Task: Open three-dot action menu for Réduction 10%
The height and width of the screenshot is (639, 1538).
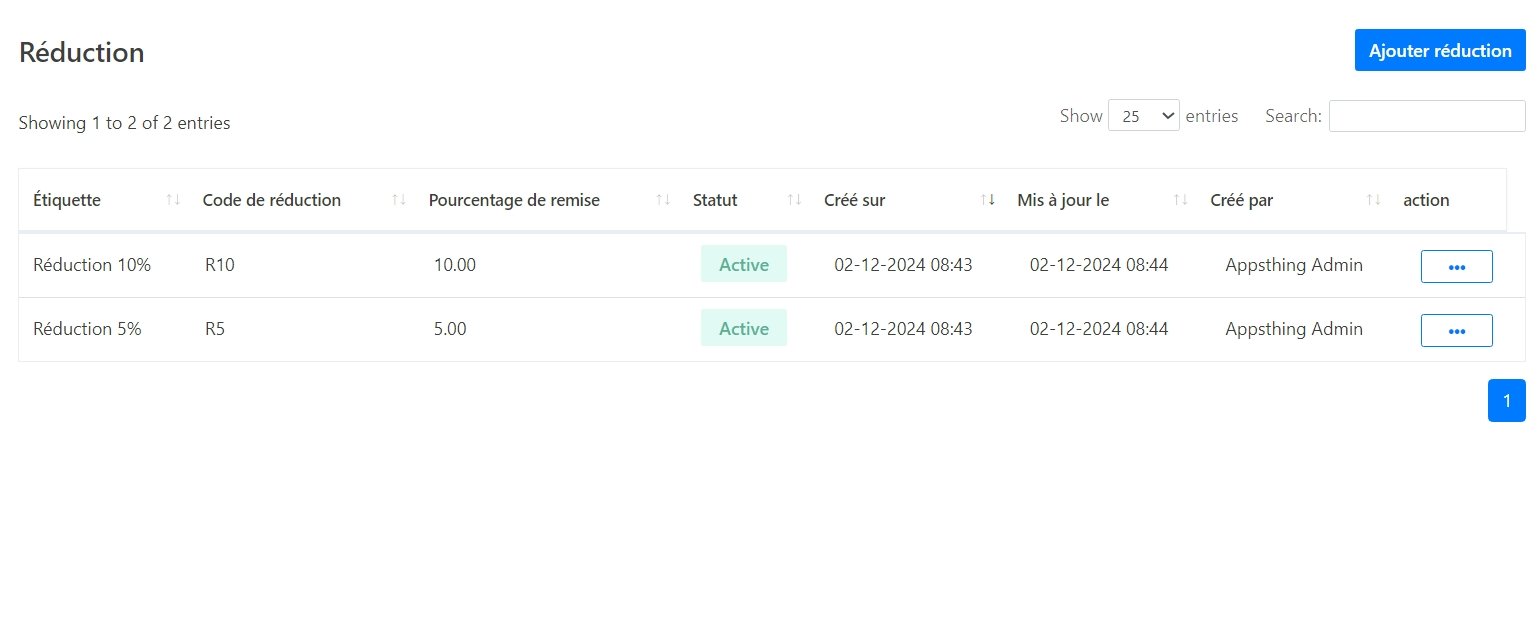Action: (x=1456, y=266)
